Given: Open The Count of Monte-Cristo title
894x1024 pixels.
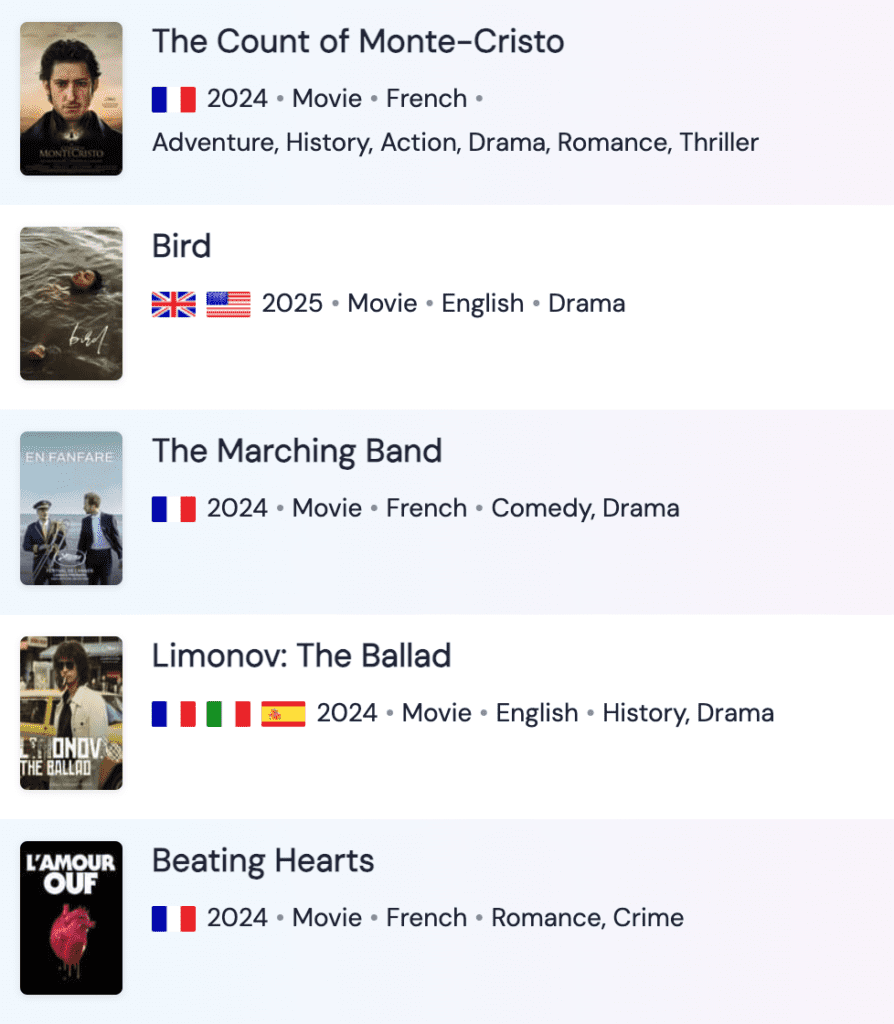Looking at the screenshot, I should 358,41.
